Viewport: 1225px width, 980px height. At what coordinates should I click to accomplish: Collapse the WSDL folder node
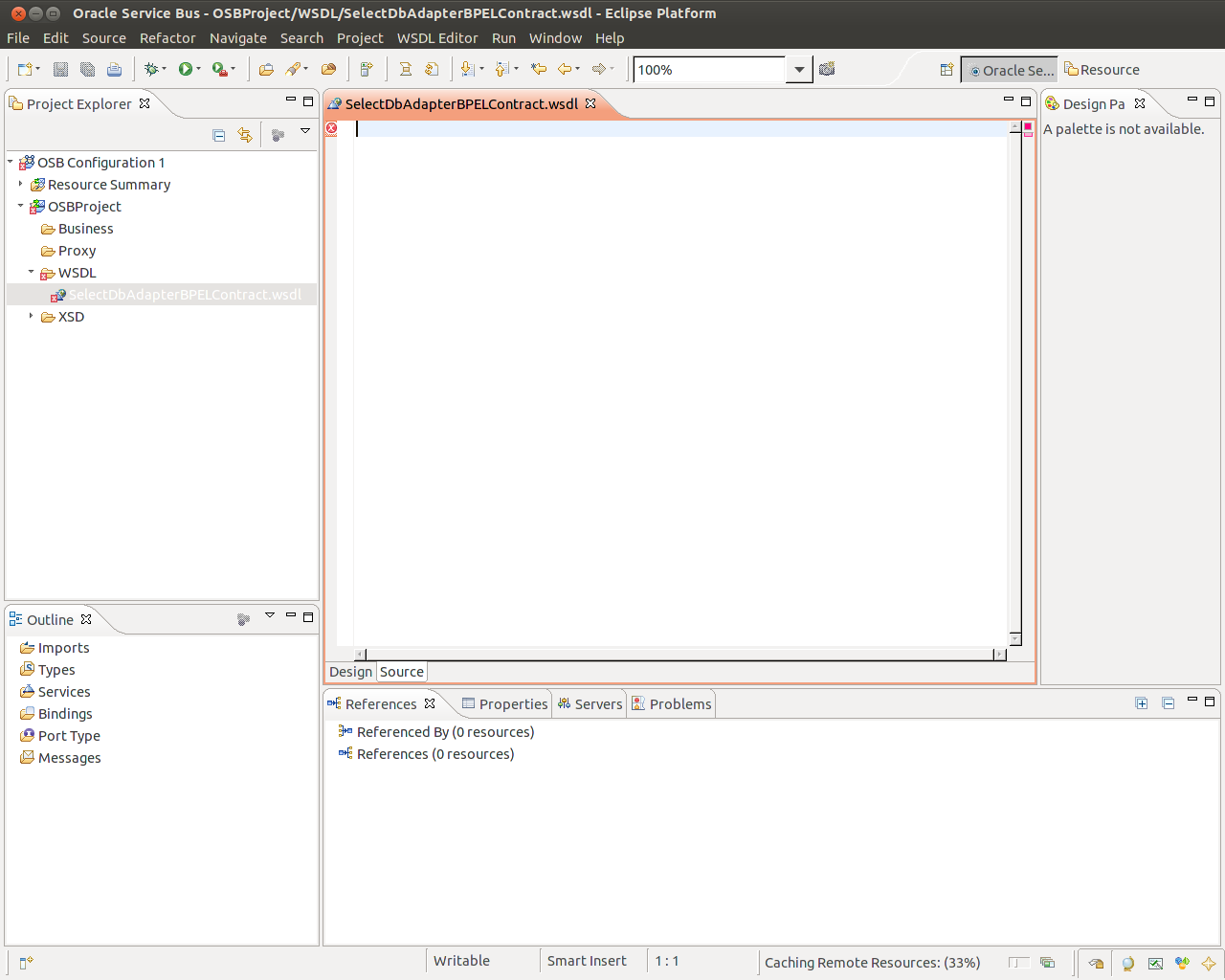coord(31,272)
